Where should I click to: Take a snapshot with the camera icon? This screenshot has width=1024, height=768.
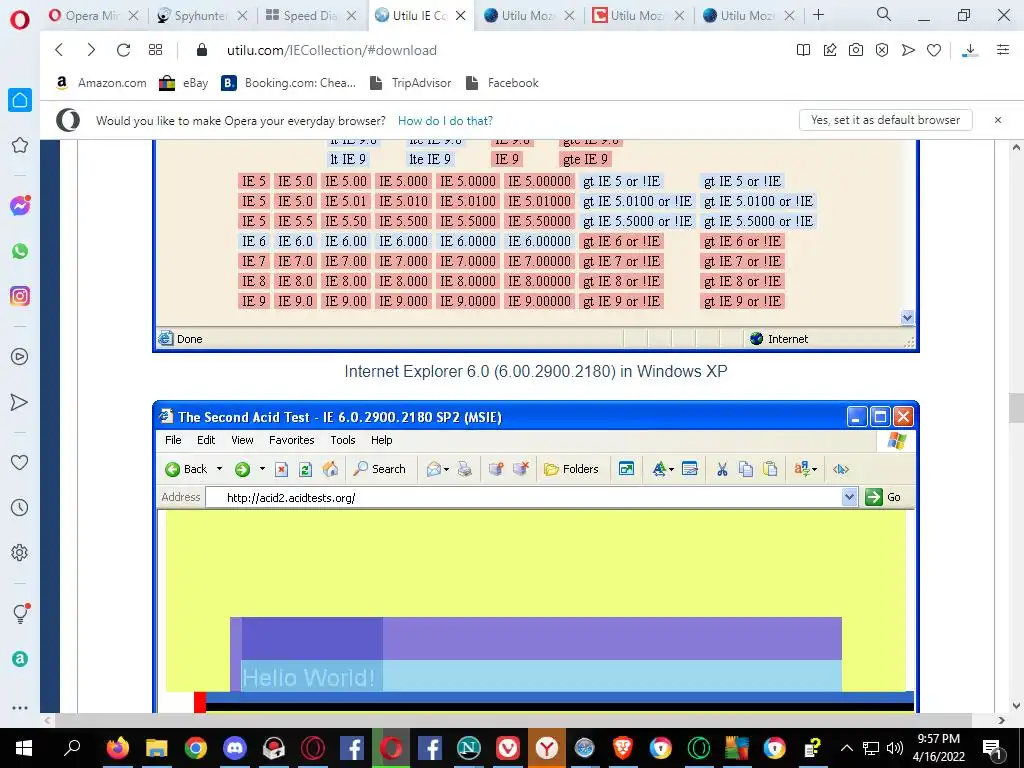tap(856, 50)
